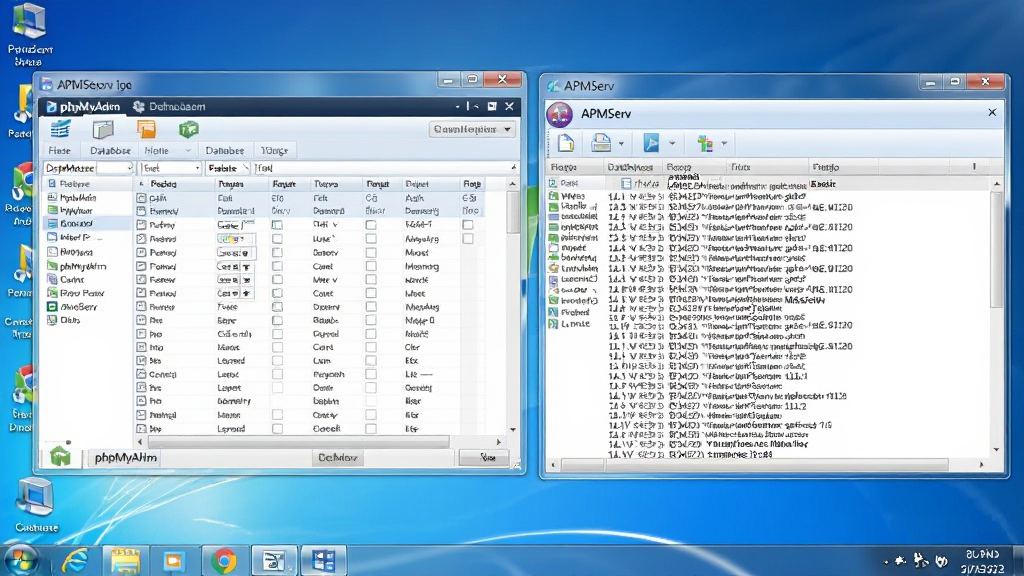Expand the arrow beside APMServ printer icon
1024x576 pixels.
pyautogui.click(x=621, y=143)
